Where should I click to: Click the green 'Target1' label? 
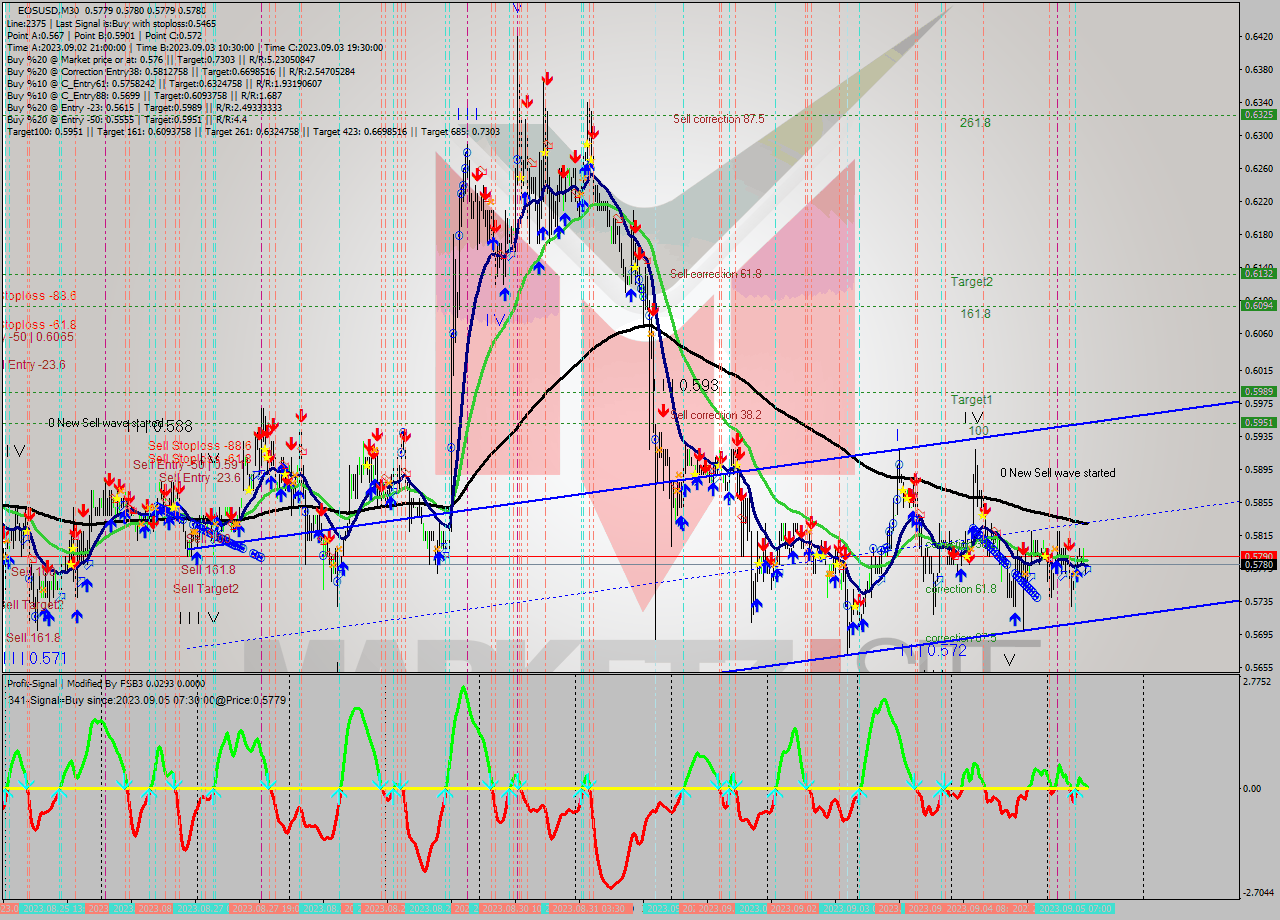coord(971,400)
